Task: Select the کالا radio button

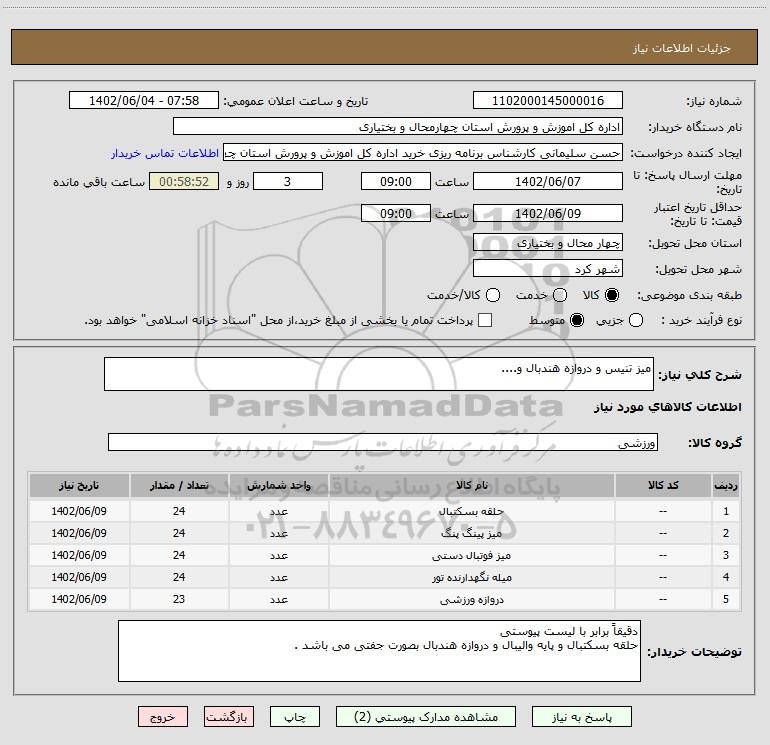Action: click(x=612, y=295)
